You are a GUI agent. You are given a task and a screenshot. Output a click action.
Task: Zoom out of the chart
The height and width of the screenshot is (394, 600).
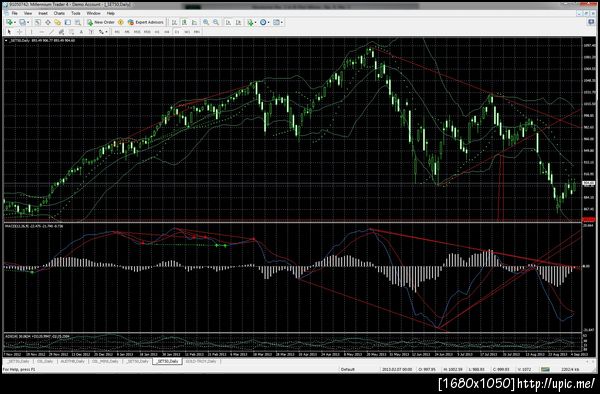[216, 22]
